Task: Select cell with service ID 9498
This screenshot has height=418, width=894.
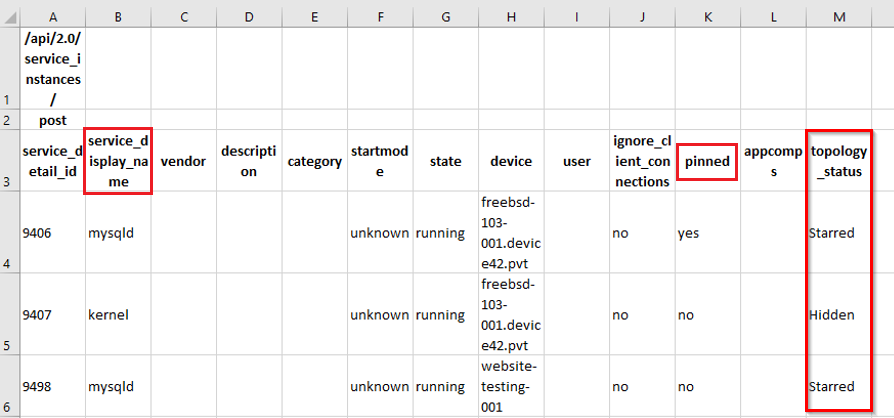Action: [52, 386]
